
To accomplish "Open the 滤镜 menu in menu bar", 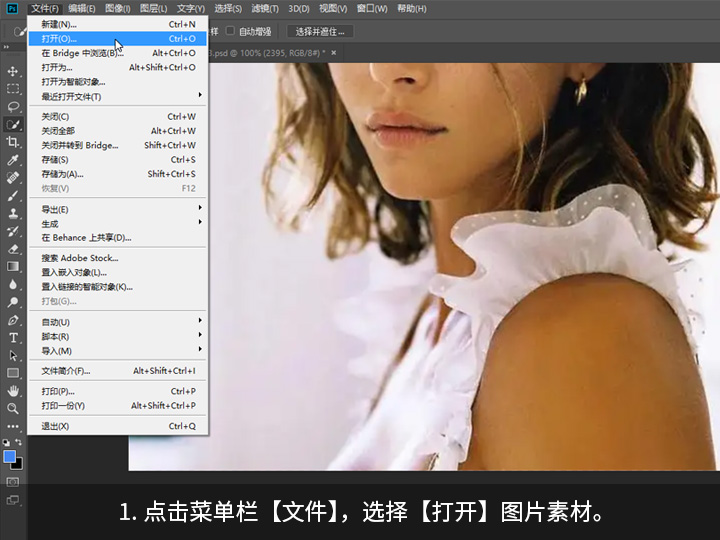I will (259, 8).
